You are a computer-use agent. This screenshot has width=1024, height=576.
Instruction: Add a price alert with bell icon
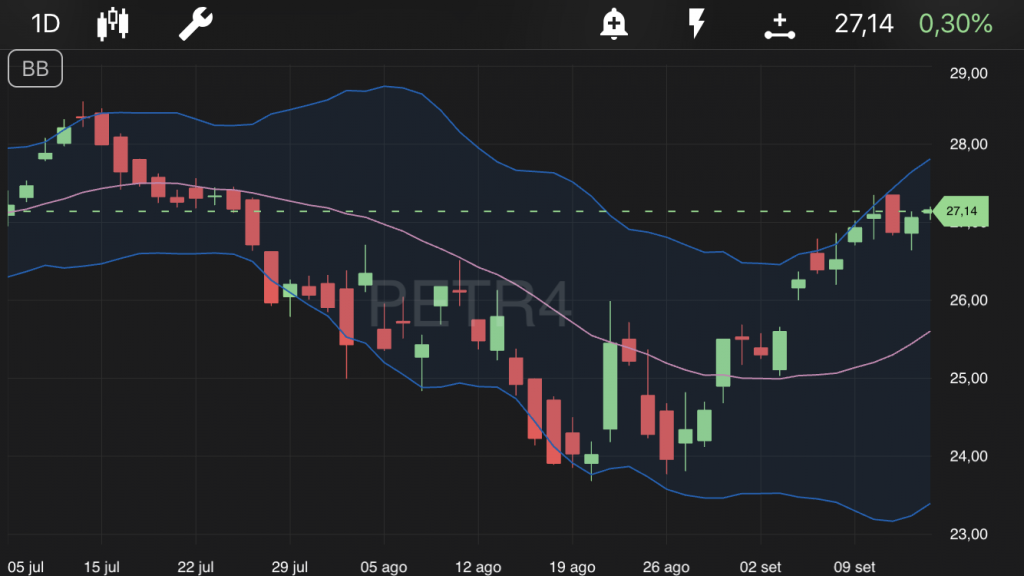pyautogui.click(x=613, y=24)
